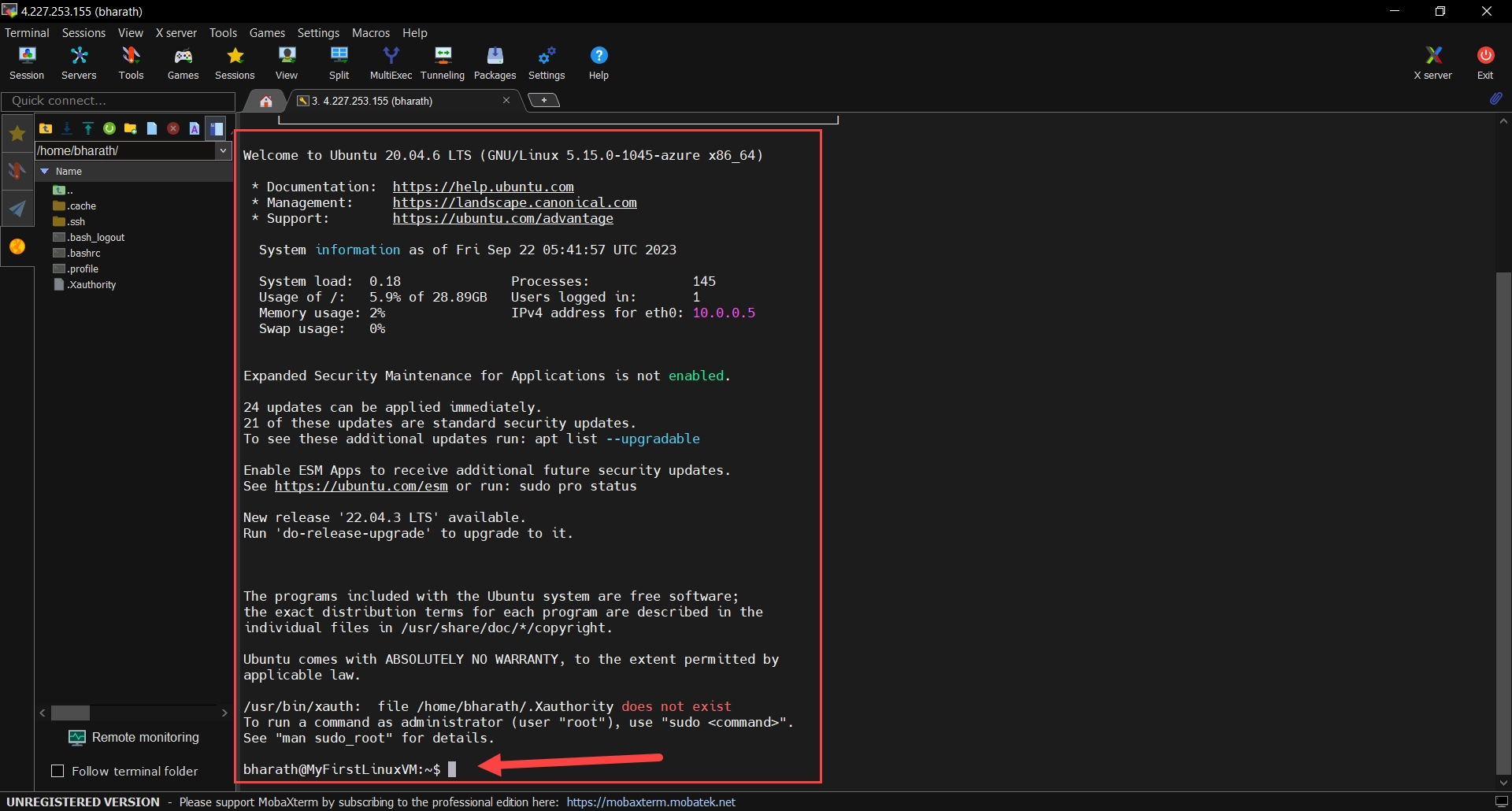Enable MultiExec mode icon
Image resolution: width=1512 pixels, height=811 pixels.
pyautogui.click(x=391, y=63)
